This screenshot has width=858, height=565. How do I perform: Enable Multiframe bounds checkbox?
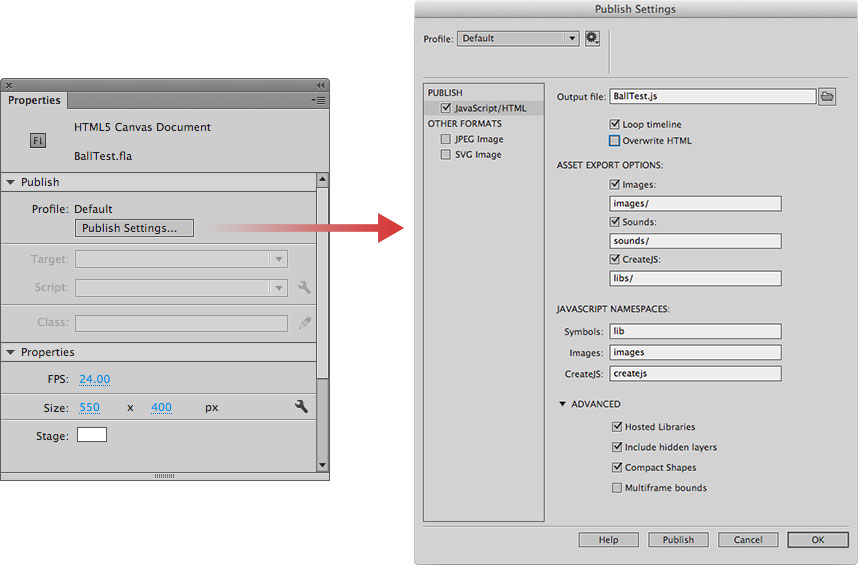coord(617,487)
